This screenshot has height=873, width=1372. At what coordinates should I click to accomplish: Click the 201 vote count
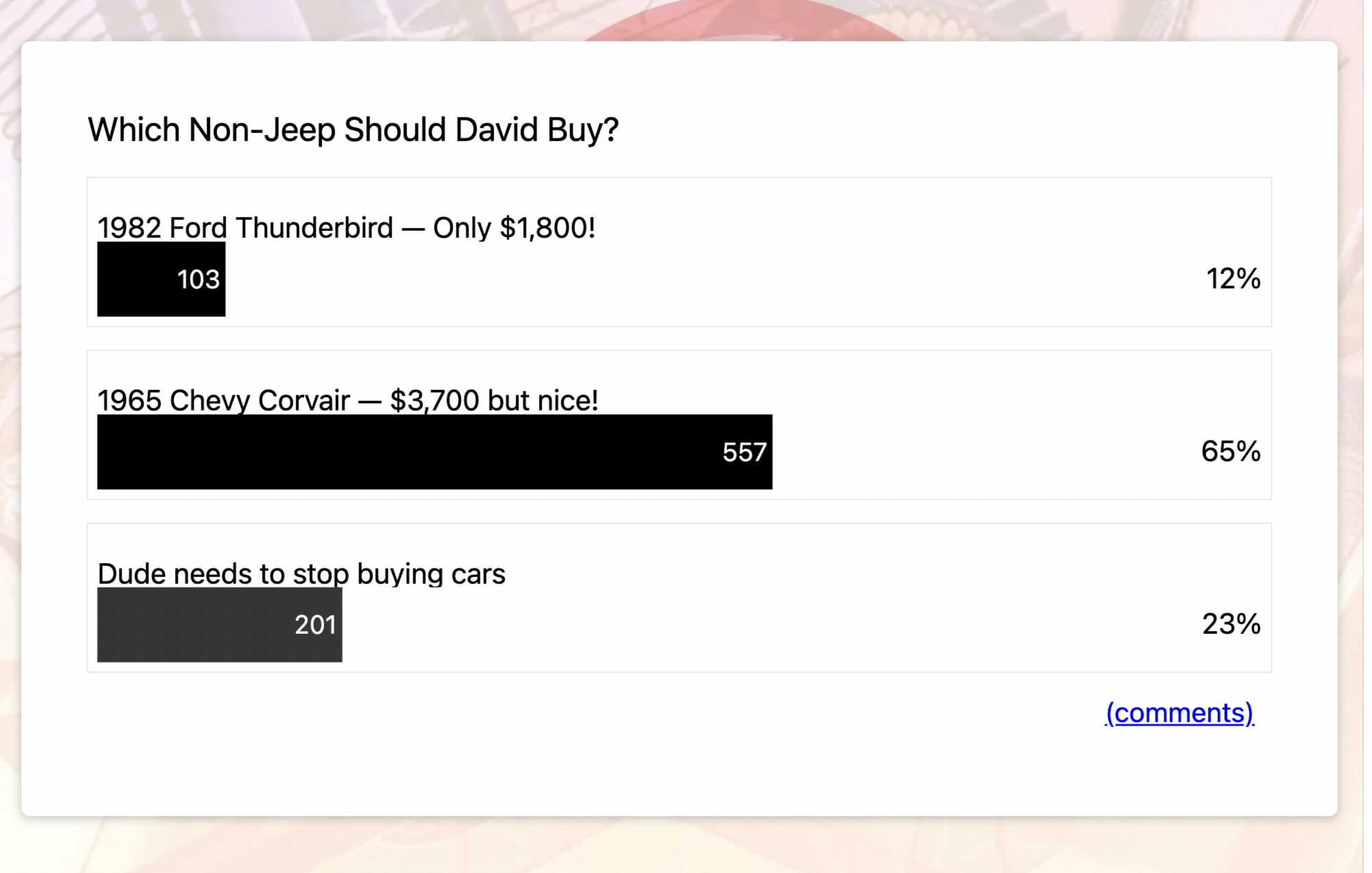[315, 625]
